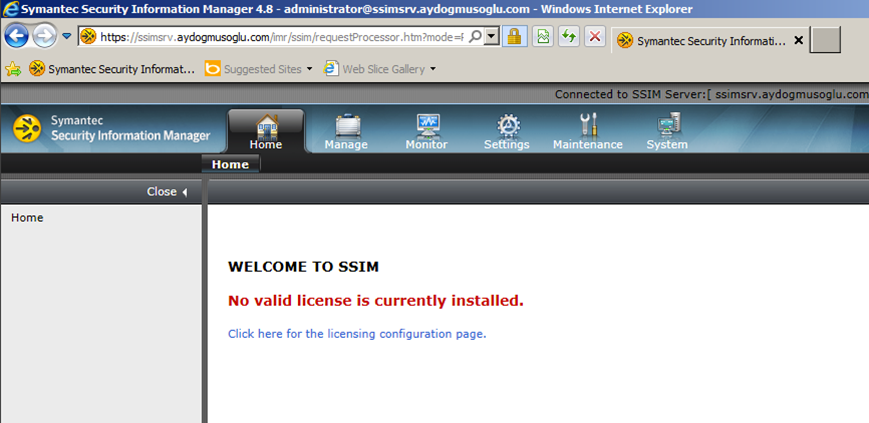Open the Monitor screen icon
869x423 pixels.
(x=427, y=126)
